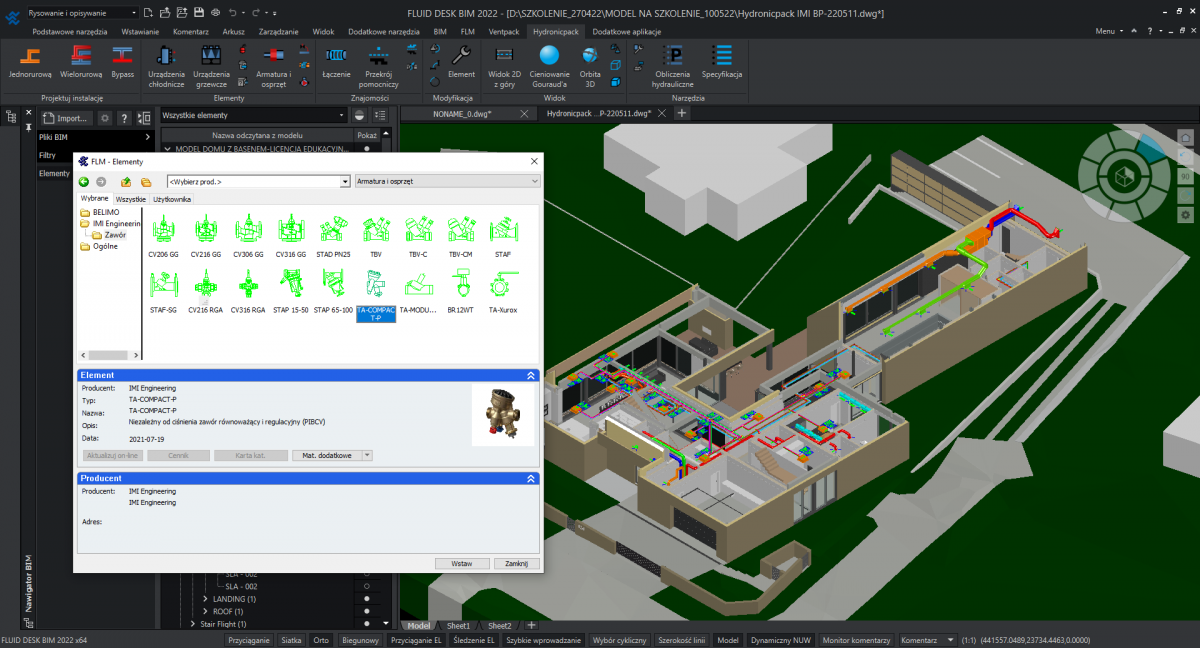
Task: Expand the LANDING tree node
Action: coord(205,599)
